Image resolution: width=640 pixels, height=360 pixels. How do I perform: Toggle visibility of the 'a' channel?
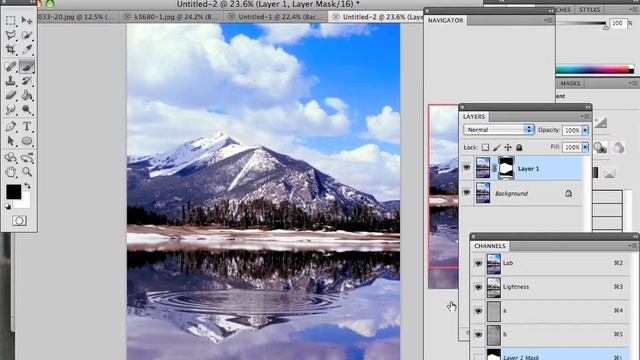click(x=478, y=311)
